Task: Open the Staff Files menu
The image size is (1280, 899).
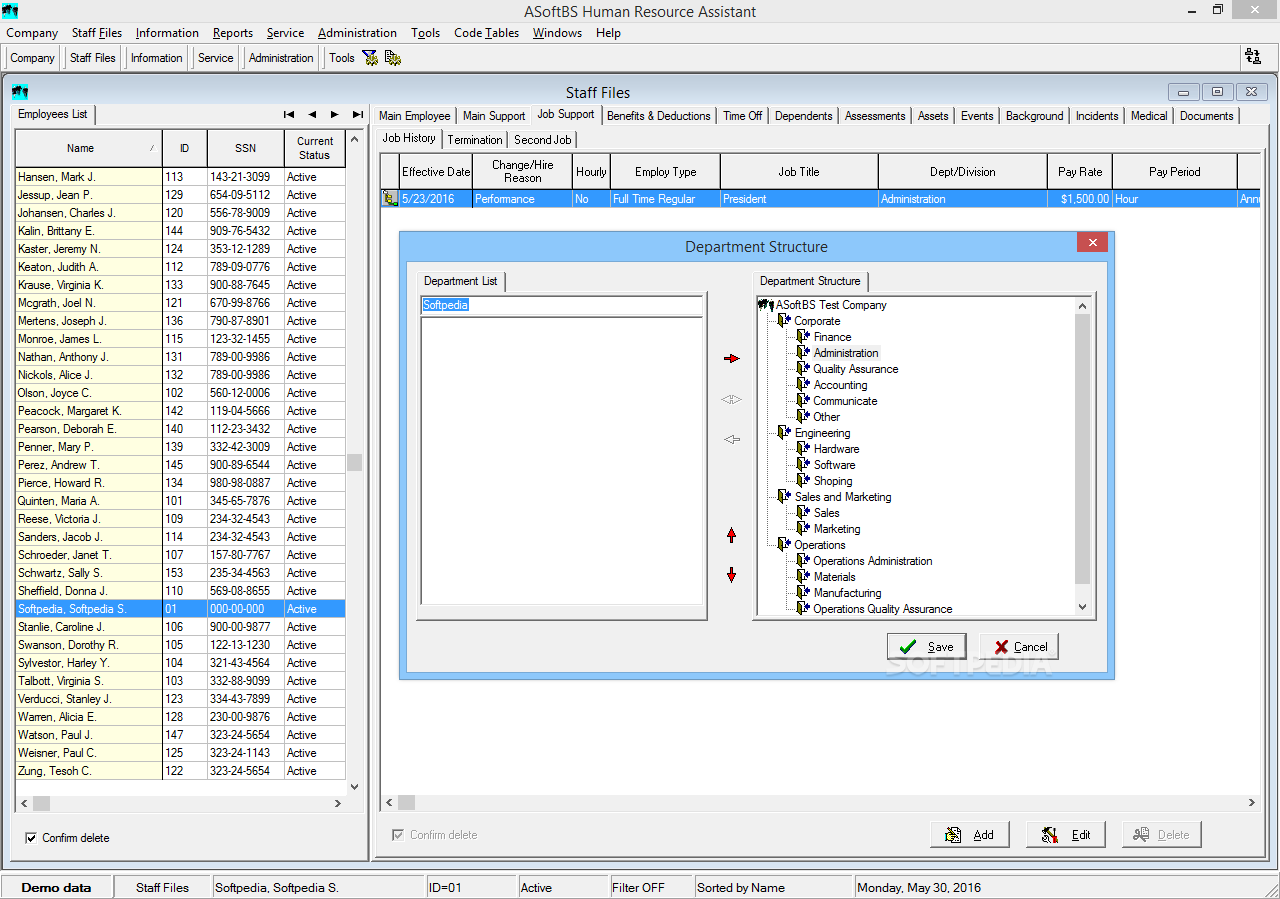Action: [97, 33]
